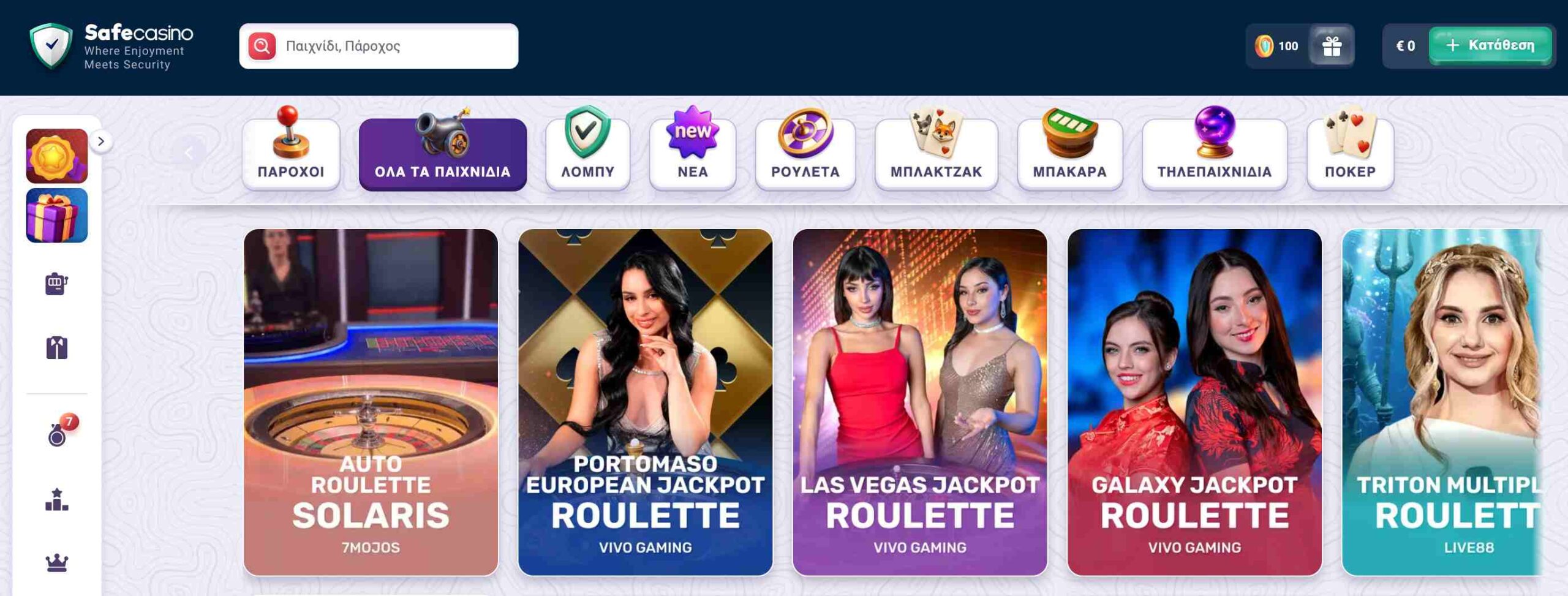Open Galaxy Jackpot Roulette game thumbnail
Screen dimensions: 1568x596
pyautogui.click(x=1194, y=402)
